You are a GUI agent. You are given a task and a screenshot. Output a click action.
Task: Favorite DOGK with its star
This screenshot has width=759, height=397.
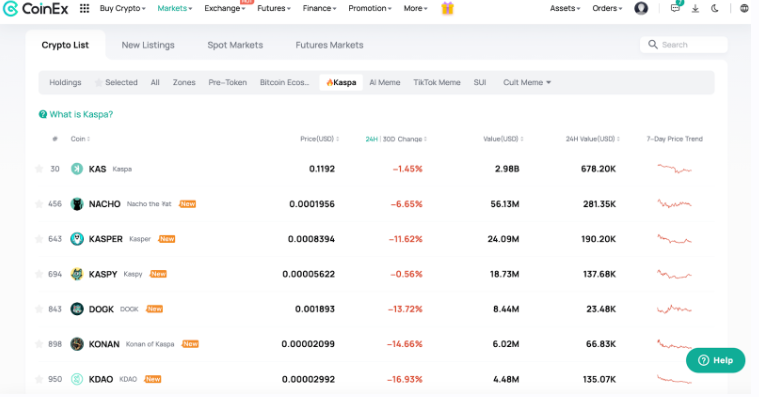tap(39, 309)
